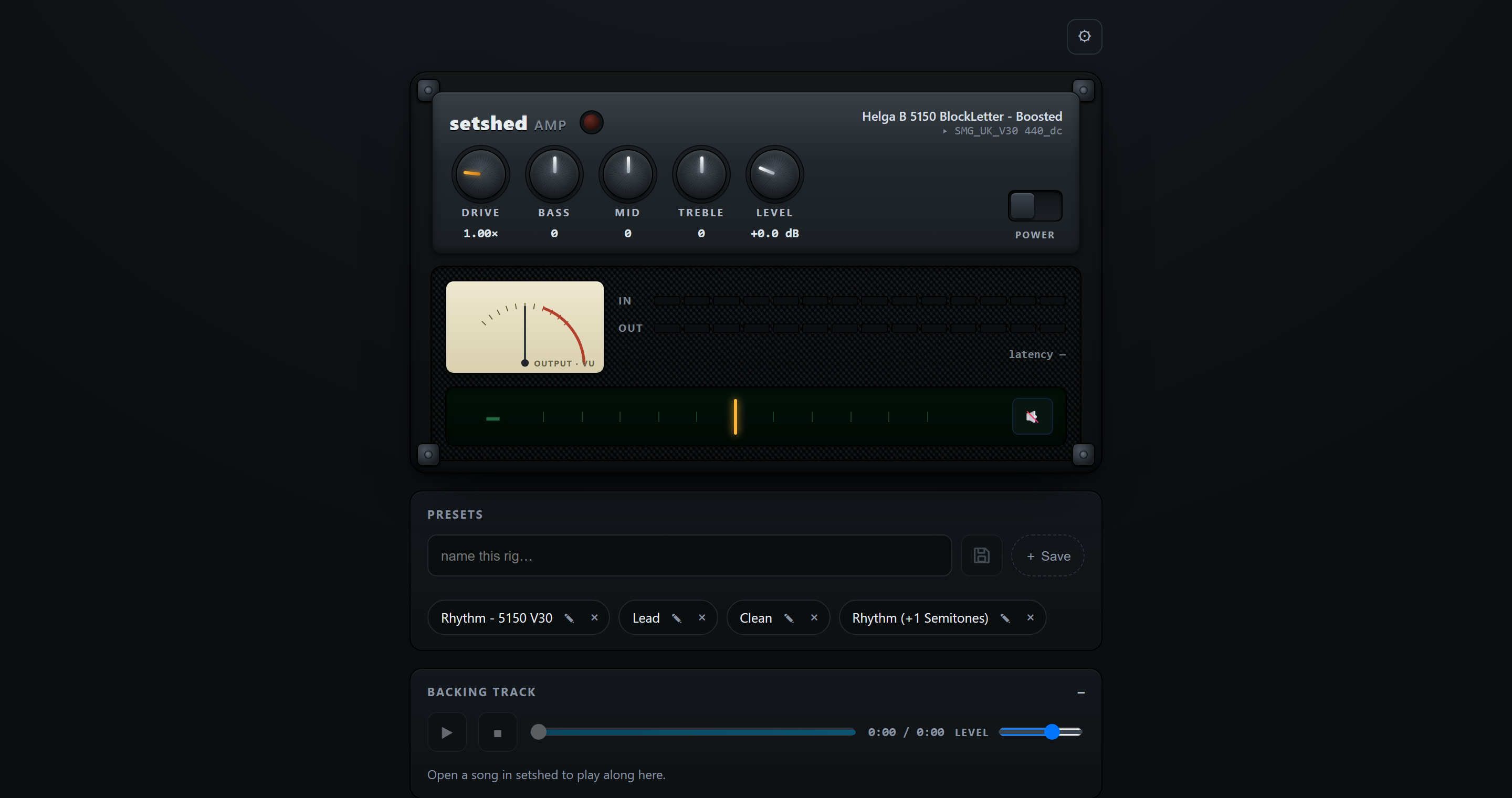Click the red amp indicator LED
The width and height of the screenshot is (1512, 798).
tap(591, 122)
